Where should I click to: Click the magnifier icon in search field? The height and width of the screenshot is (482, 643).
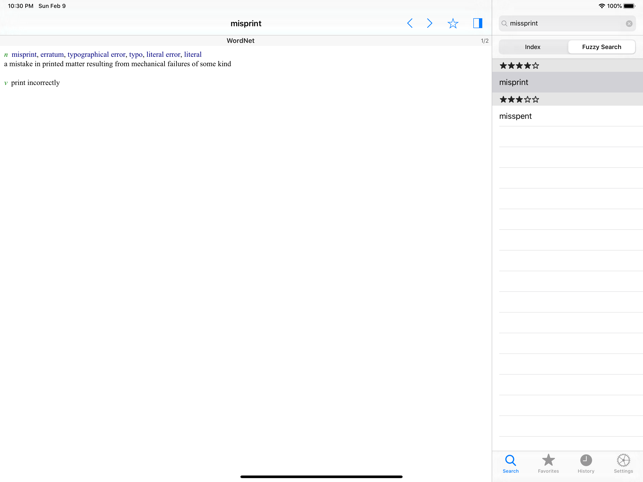pos(504,24)
